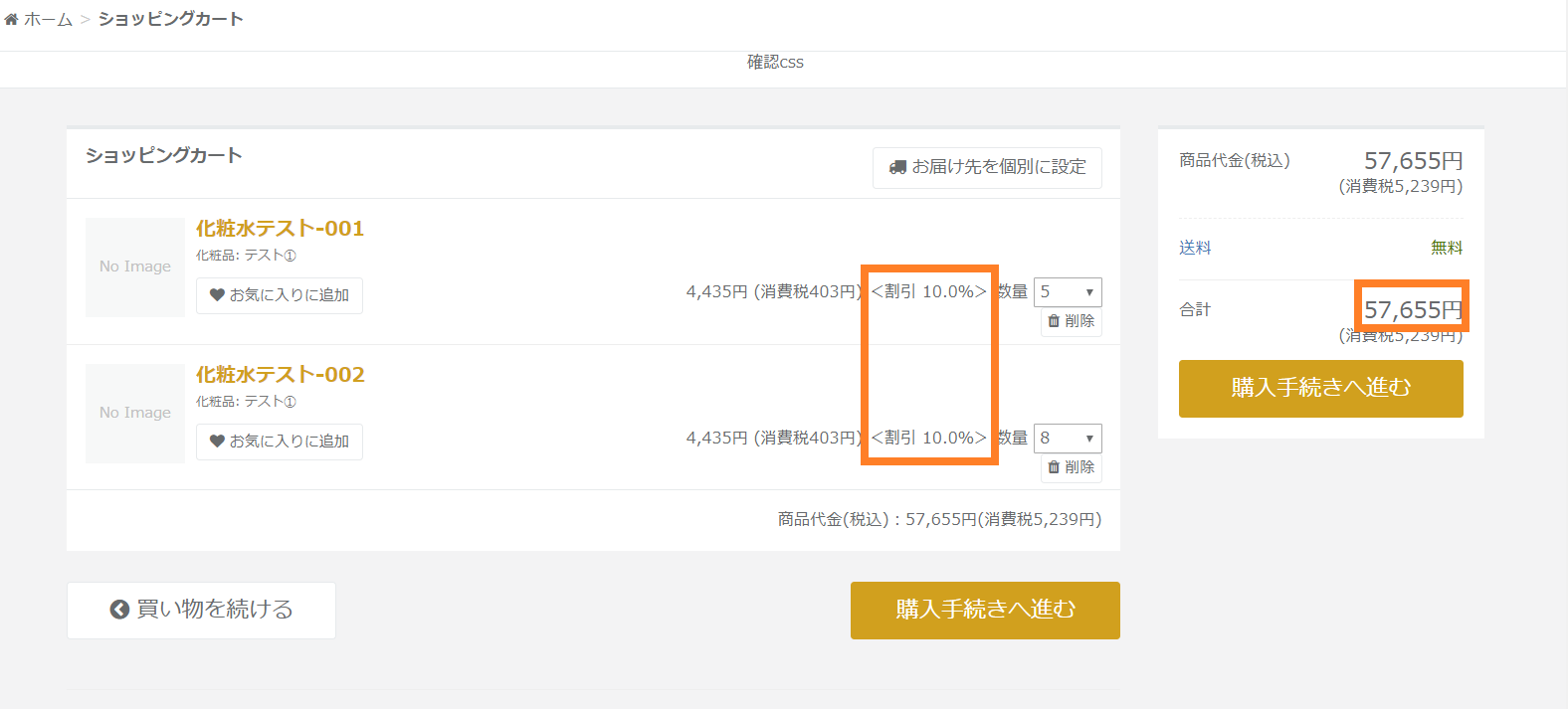Add 化粧水テスト-001 to favorites with heart button

(x=280, y=295)
